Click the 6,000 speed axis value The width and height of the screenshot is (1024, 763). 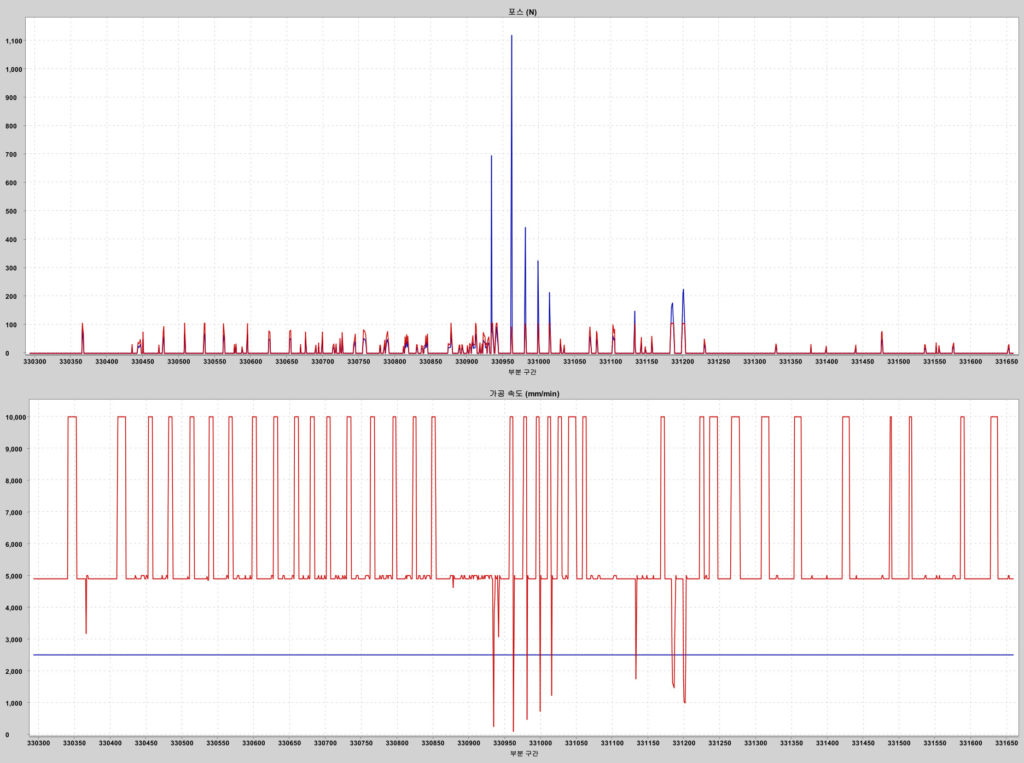[x=14, y=544]
